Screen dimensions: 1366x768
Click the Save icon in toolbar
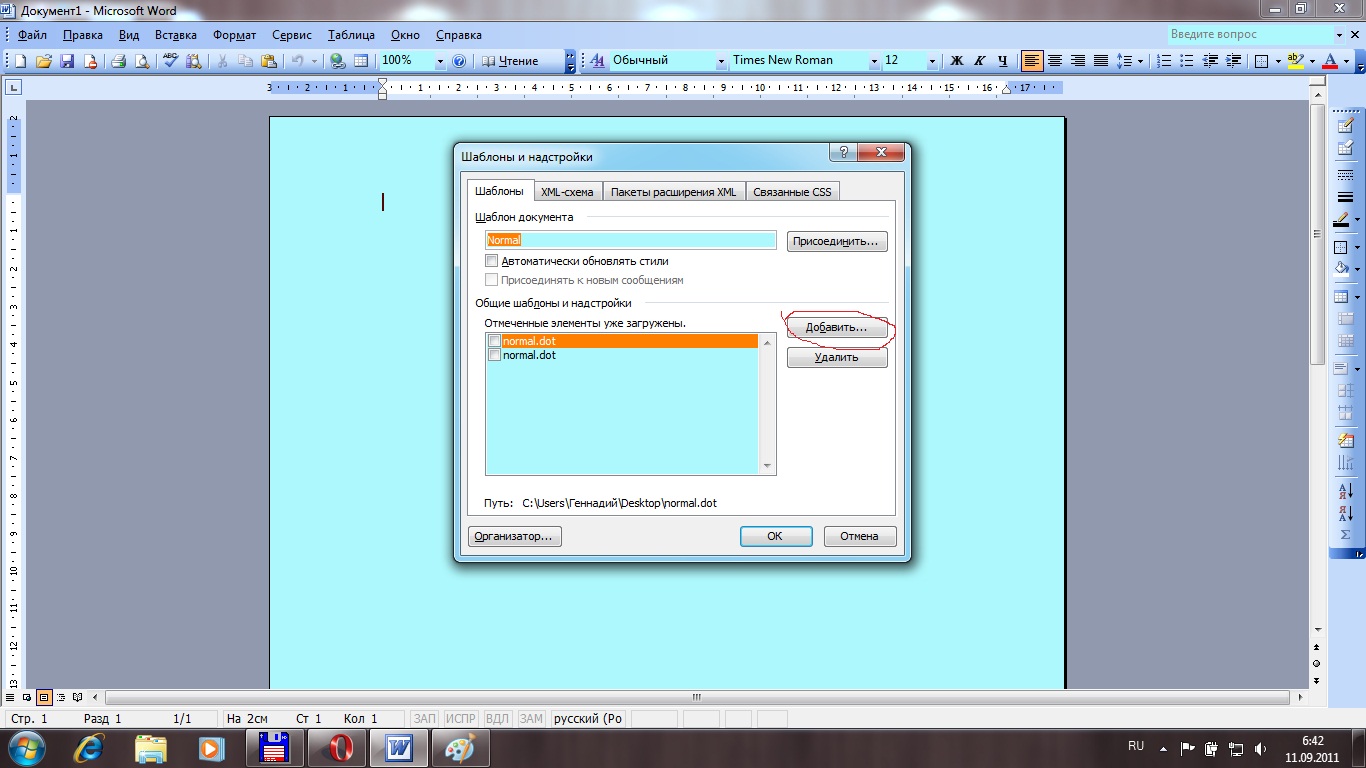[68, 61]
